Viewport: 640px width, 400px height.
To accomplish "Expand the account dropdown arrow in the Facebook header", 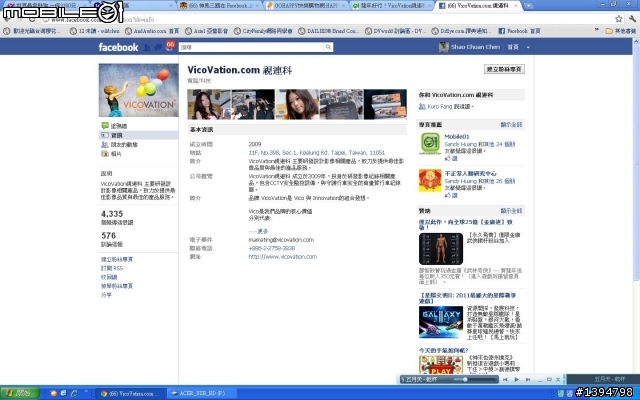I will 528,47.
